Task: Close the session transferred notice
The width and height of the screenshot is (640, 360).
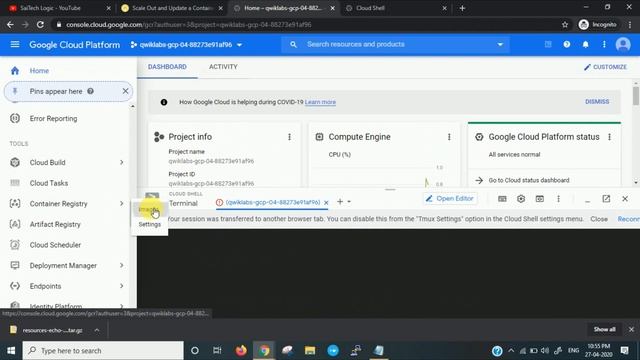Action: pyautogui.click(x=599, y=219)
